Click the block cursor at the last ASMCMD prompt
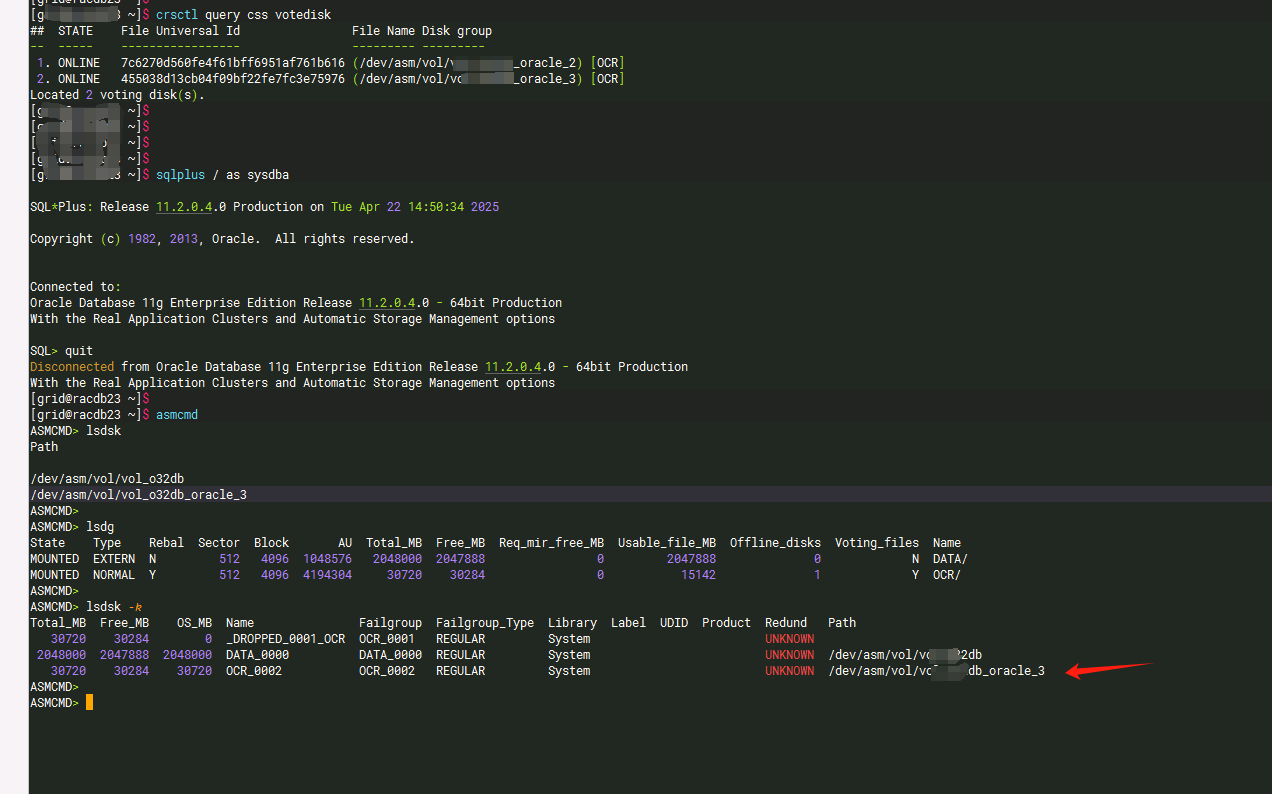Screen dimensions: 1272x794 (89, 703)
